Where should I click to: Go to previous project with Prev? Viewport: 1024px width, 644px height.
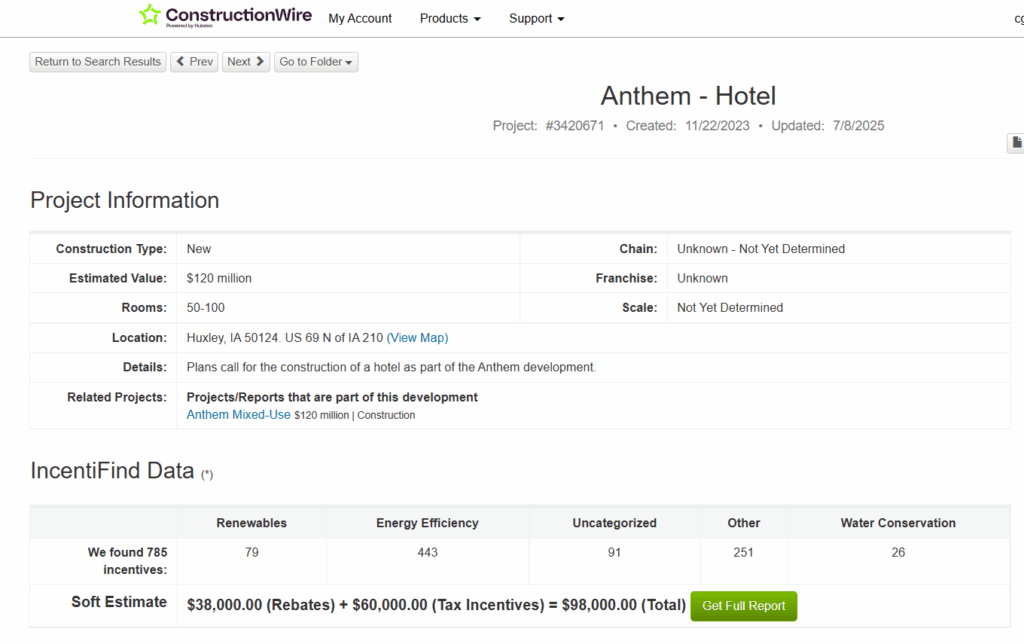194,62
